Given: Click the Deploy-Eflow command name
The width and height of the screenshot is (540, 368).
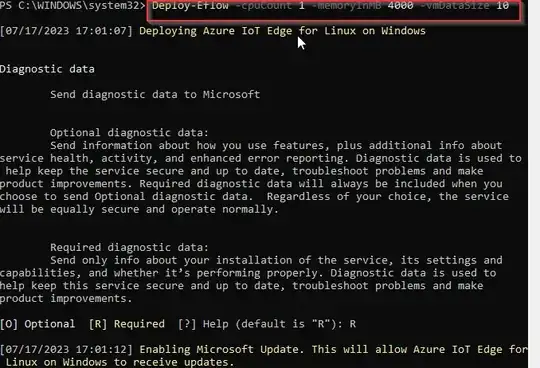Looking at the screenshot, I should (x=190, y=6).
